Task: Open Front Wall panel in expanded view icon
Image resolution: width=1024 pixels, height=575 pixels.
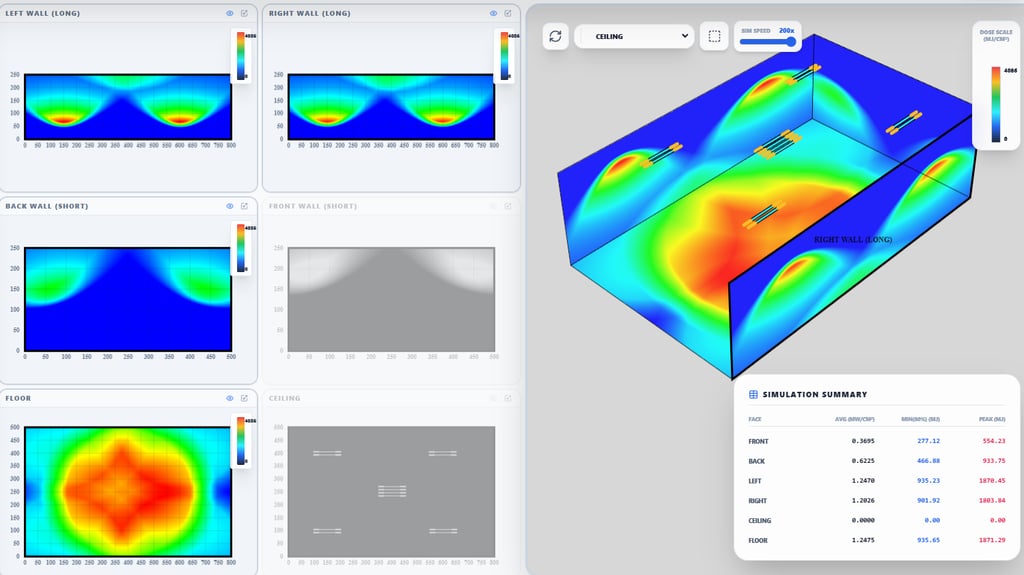Action: pos(507,206)
